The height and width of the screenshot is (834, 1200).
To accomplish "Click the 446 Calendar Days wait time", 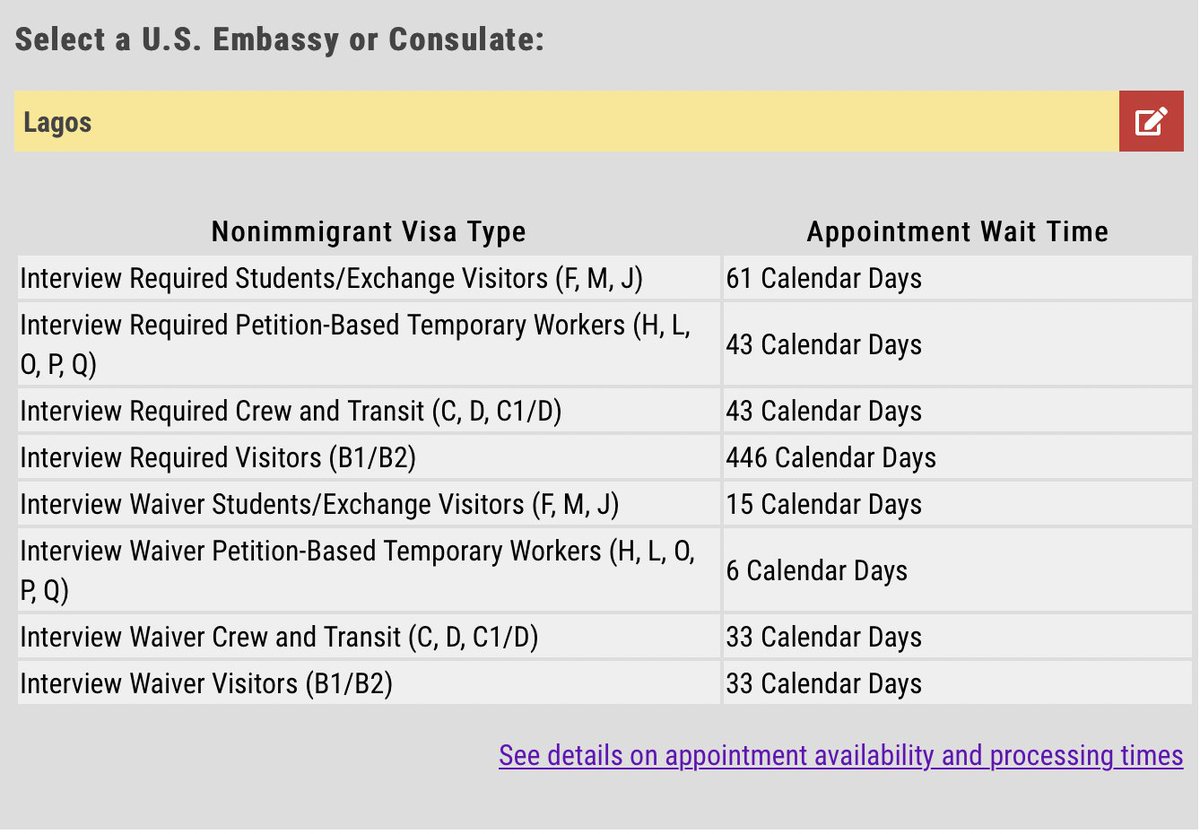I will pos(831,458).
